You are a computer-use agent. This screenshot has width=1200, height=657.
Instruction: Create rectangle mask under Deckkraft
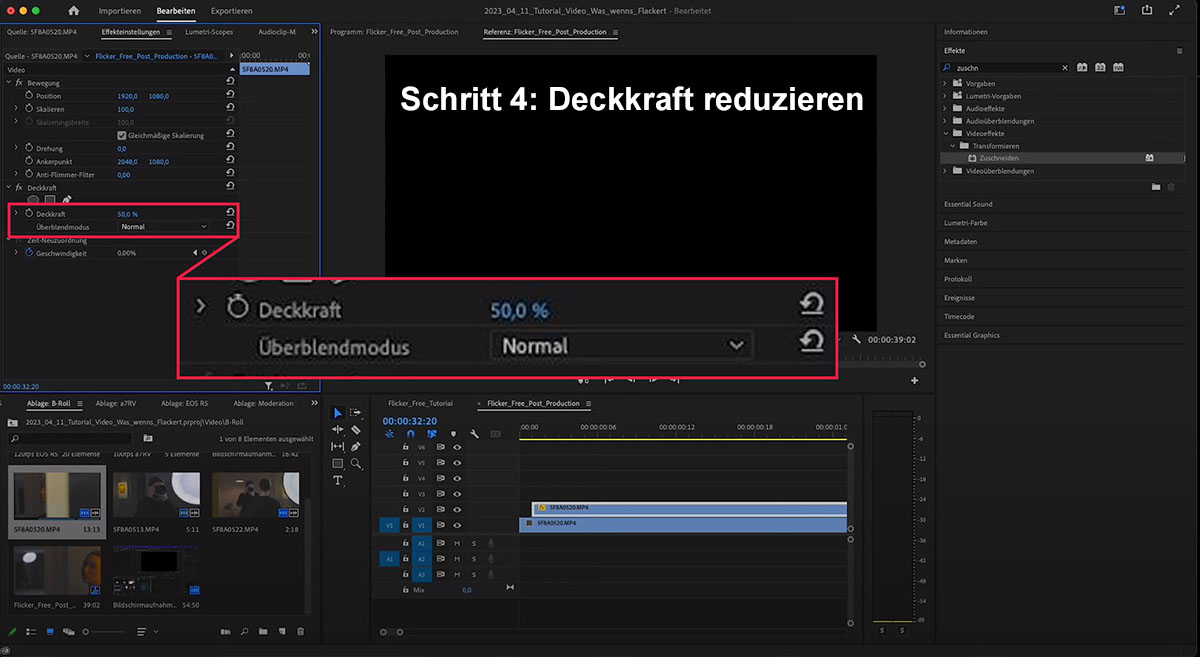(x=49, y=200)
